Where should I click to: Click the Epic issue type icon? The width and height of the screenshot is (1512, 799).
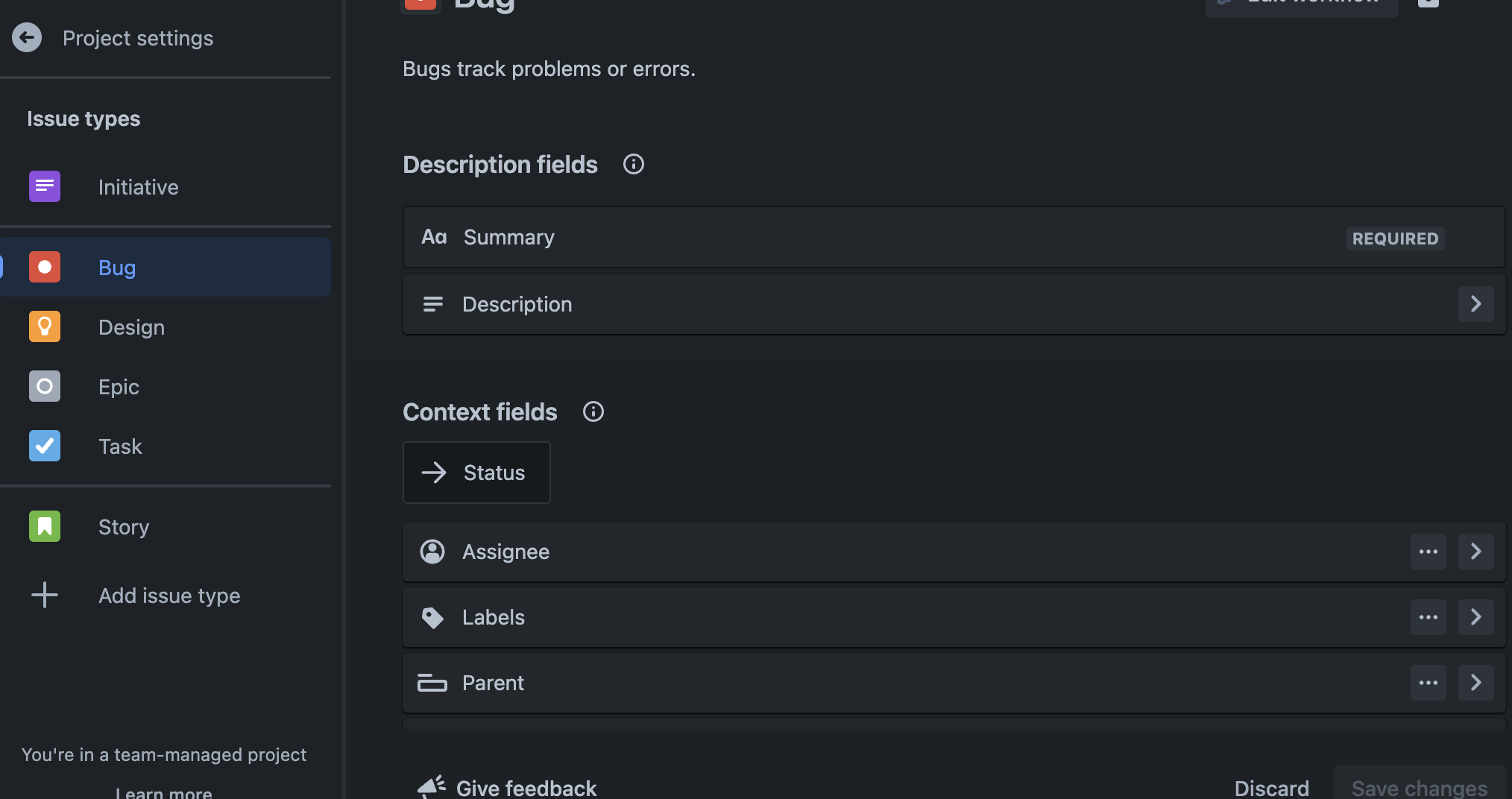45,386
